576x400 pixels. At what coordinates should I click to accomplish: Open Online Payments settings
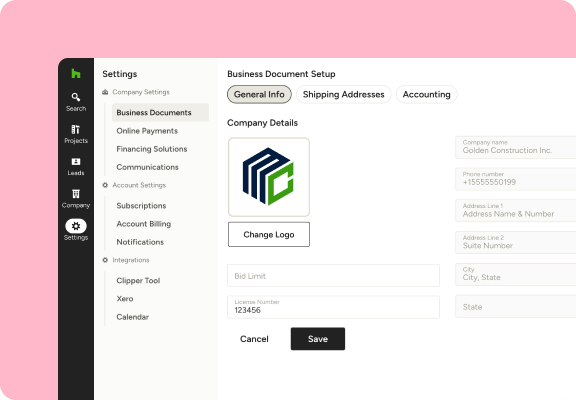(x=147, y=131)
